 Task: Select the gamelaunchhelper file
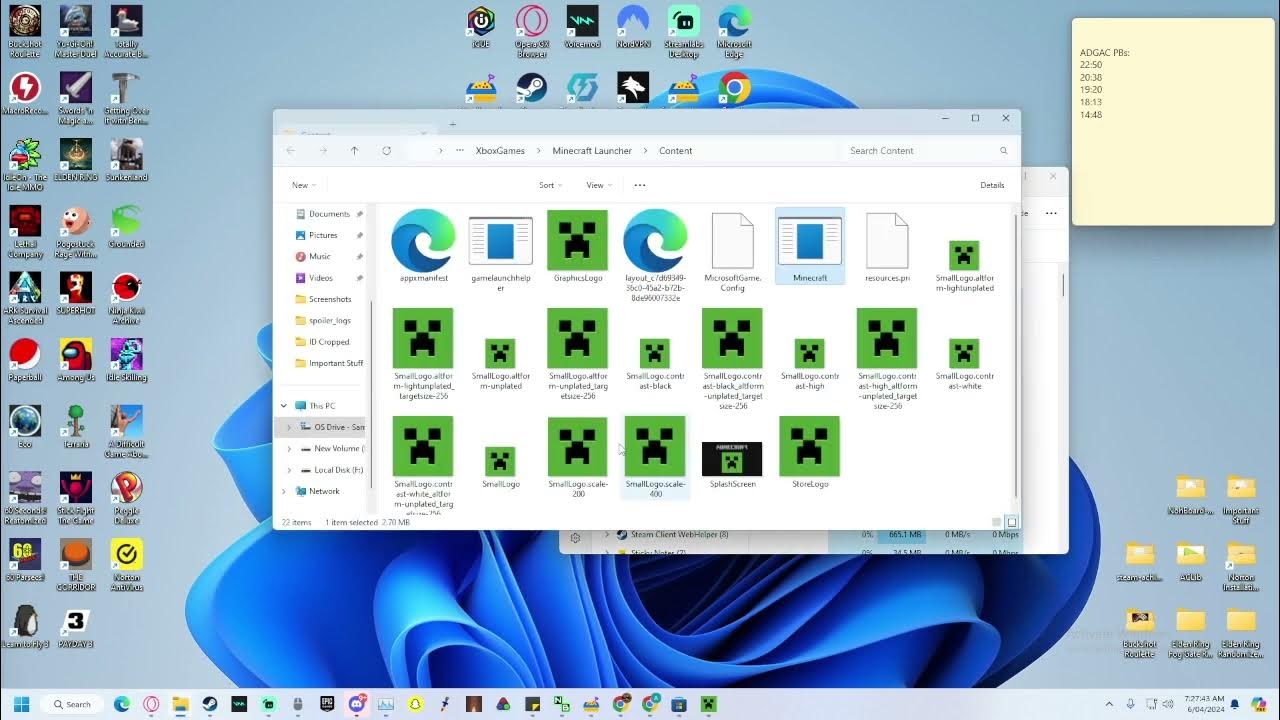pos(500,252)
